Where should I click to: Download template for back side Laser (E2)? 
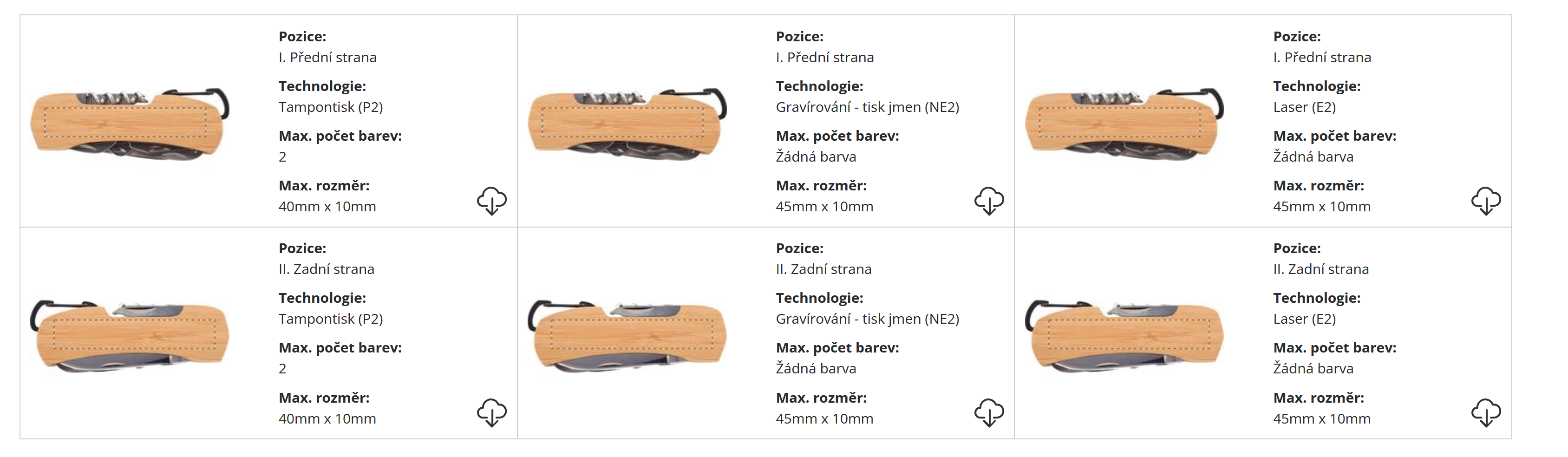1485,412
